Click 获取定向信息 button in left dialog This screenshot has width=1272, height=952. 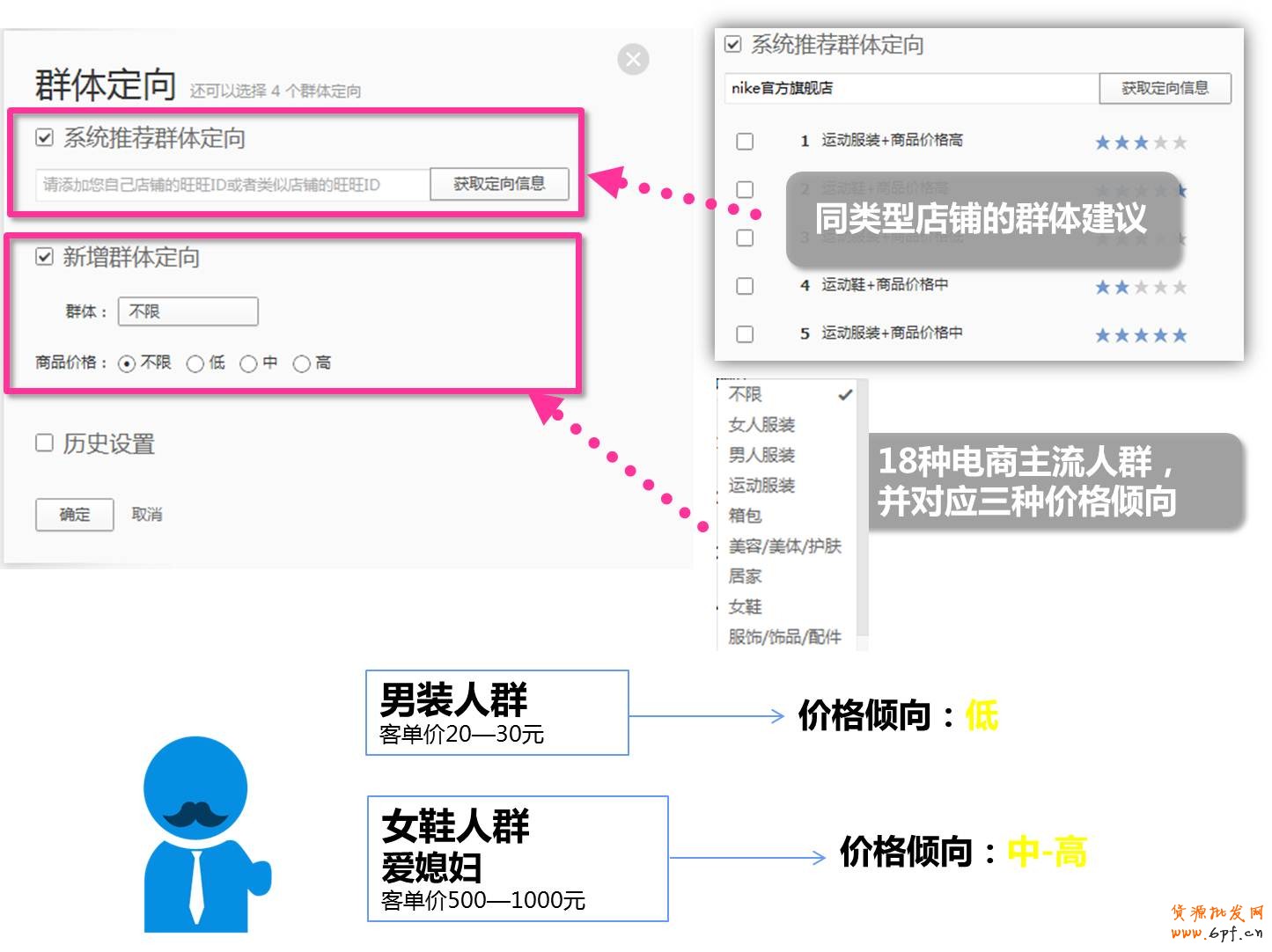499,184
